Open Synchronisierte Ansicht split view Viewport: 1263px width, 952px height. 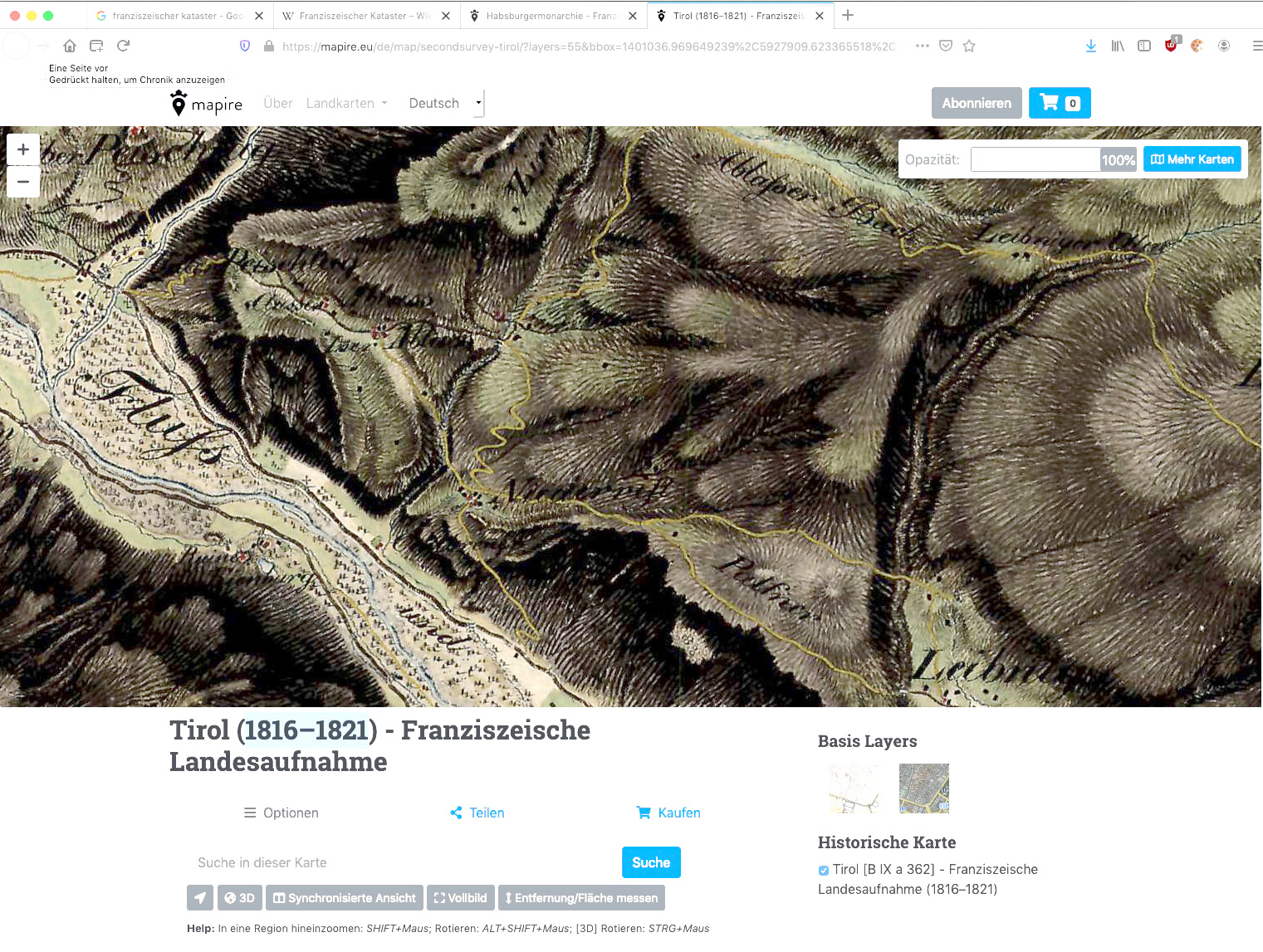(x=345, y=898)
